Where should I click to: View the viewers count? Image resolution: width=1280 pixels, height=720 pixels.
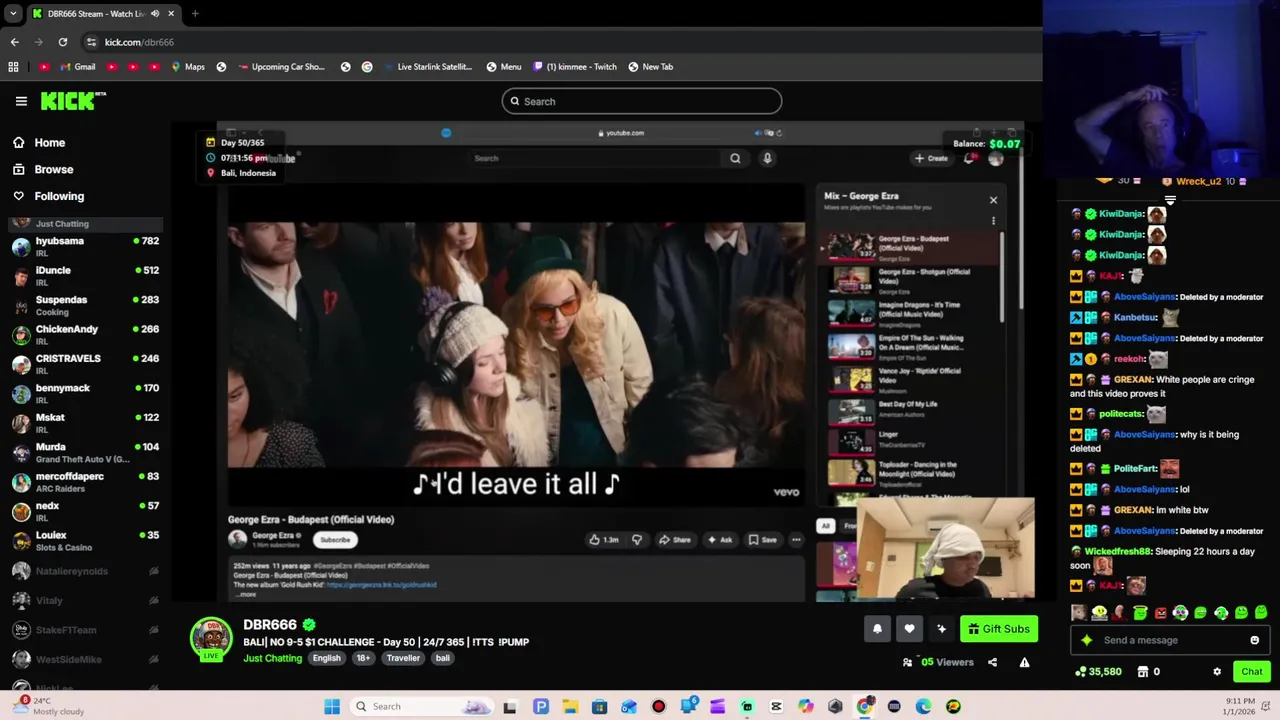938,662
